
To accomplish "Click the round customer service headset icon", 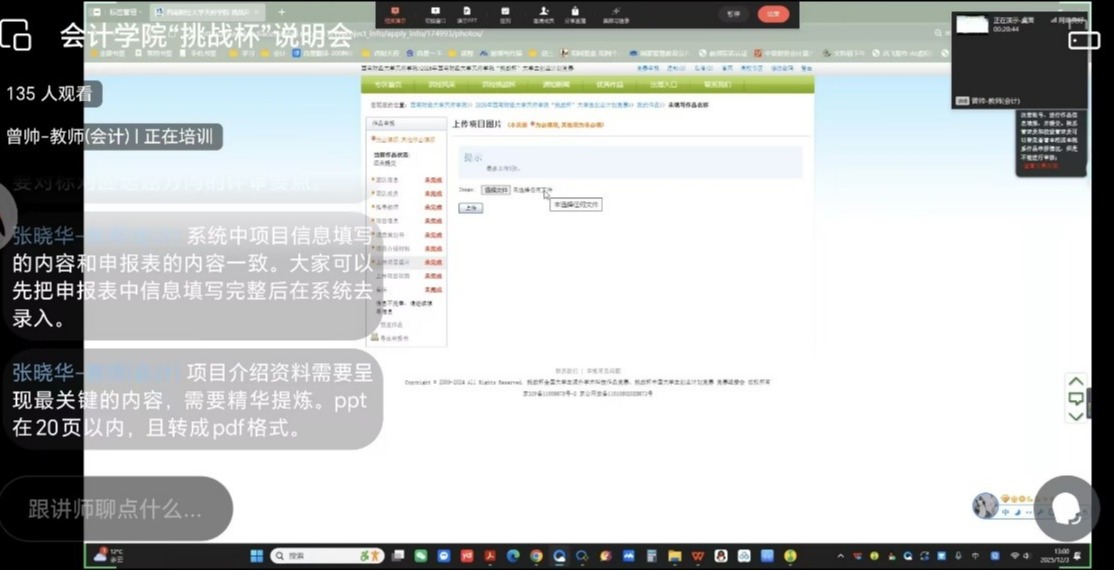I will pyautogui.click(x=1066, y=509).
